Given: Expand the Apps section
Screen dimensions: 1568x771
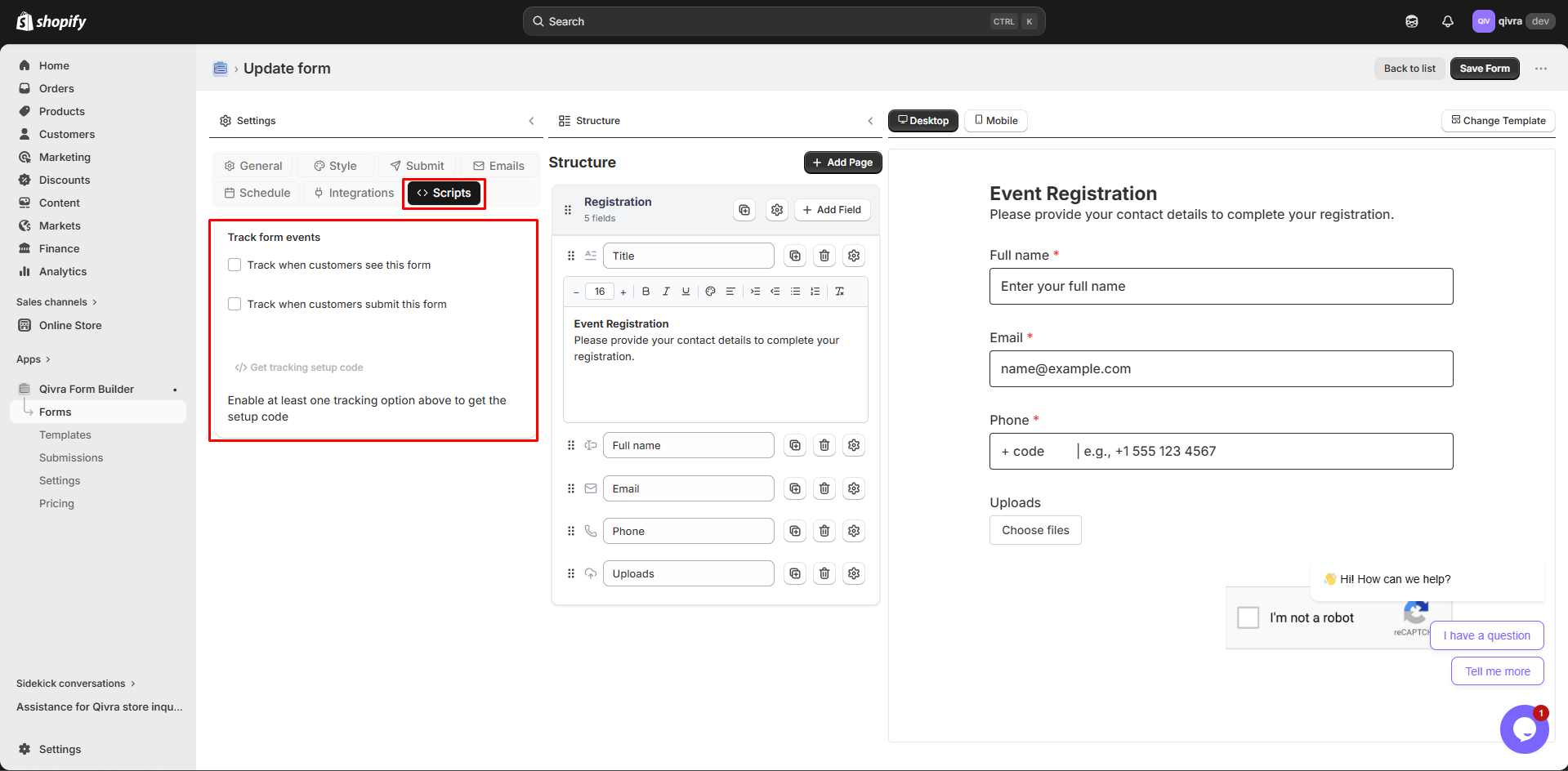Looking at the screenshot, I should coord(34,359).
